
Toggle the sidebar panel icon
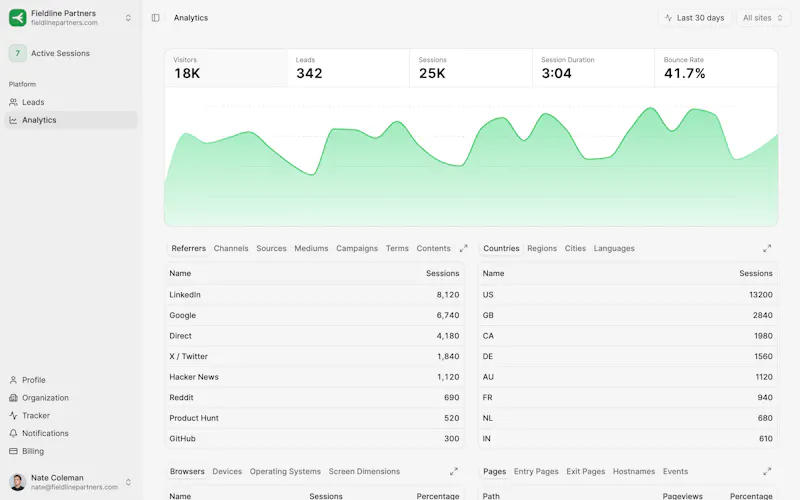click(x=156, y=18)
